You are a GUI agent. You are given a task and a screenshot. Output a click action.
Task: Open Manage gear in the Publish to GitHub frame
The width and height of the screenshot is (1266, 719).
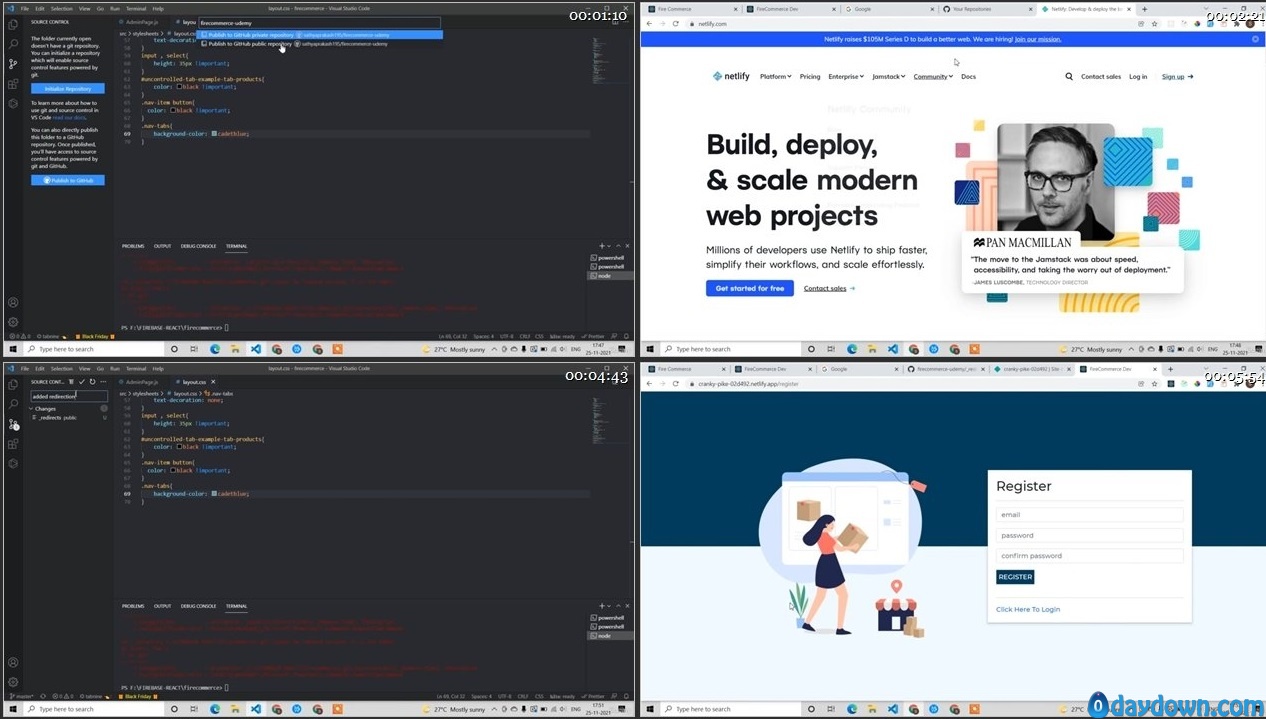(x=13, y=322)
